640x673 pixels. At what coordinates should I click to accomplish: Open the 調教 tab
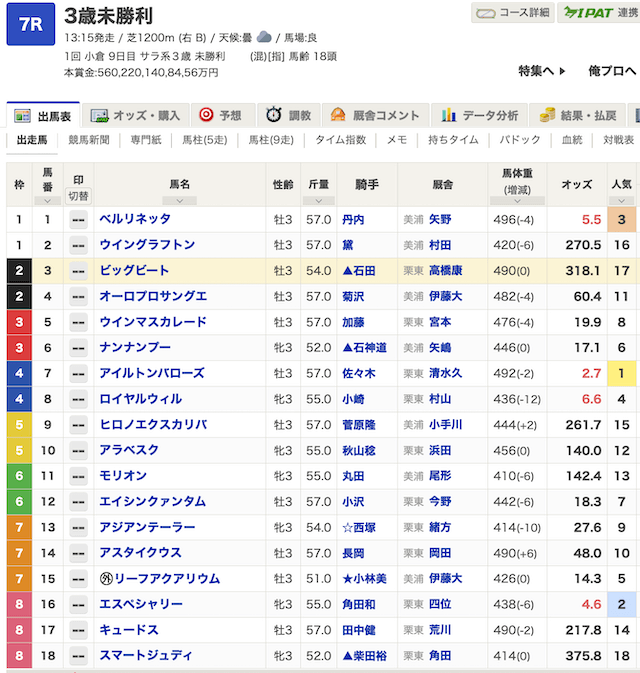(289, 116)
